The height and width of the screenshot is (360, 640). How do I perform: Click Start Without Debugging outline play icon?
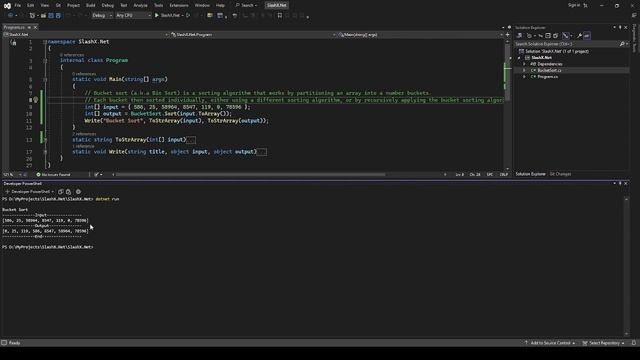188,16
